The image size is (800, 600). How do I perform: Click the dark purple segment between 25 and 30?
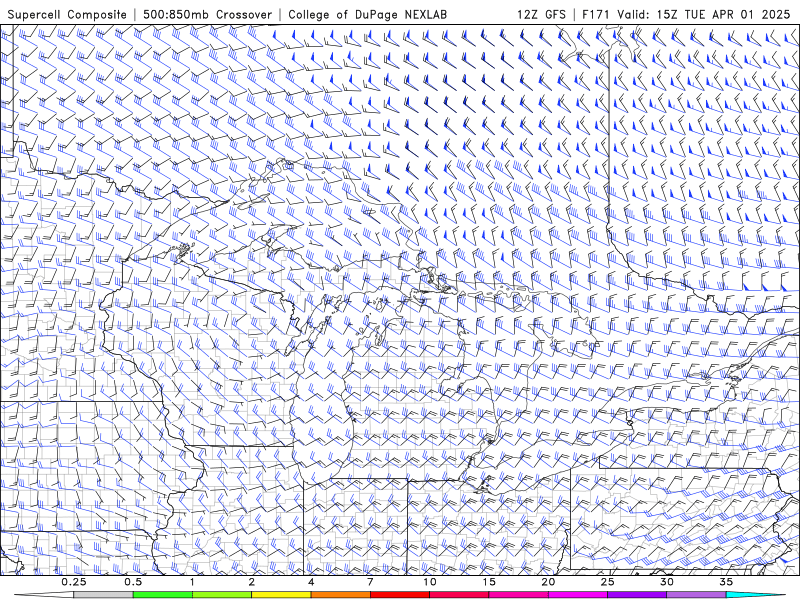[x=637, y=595]
